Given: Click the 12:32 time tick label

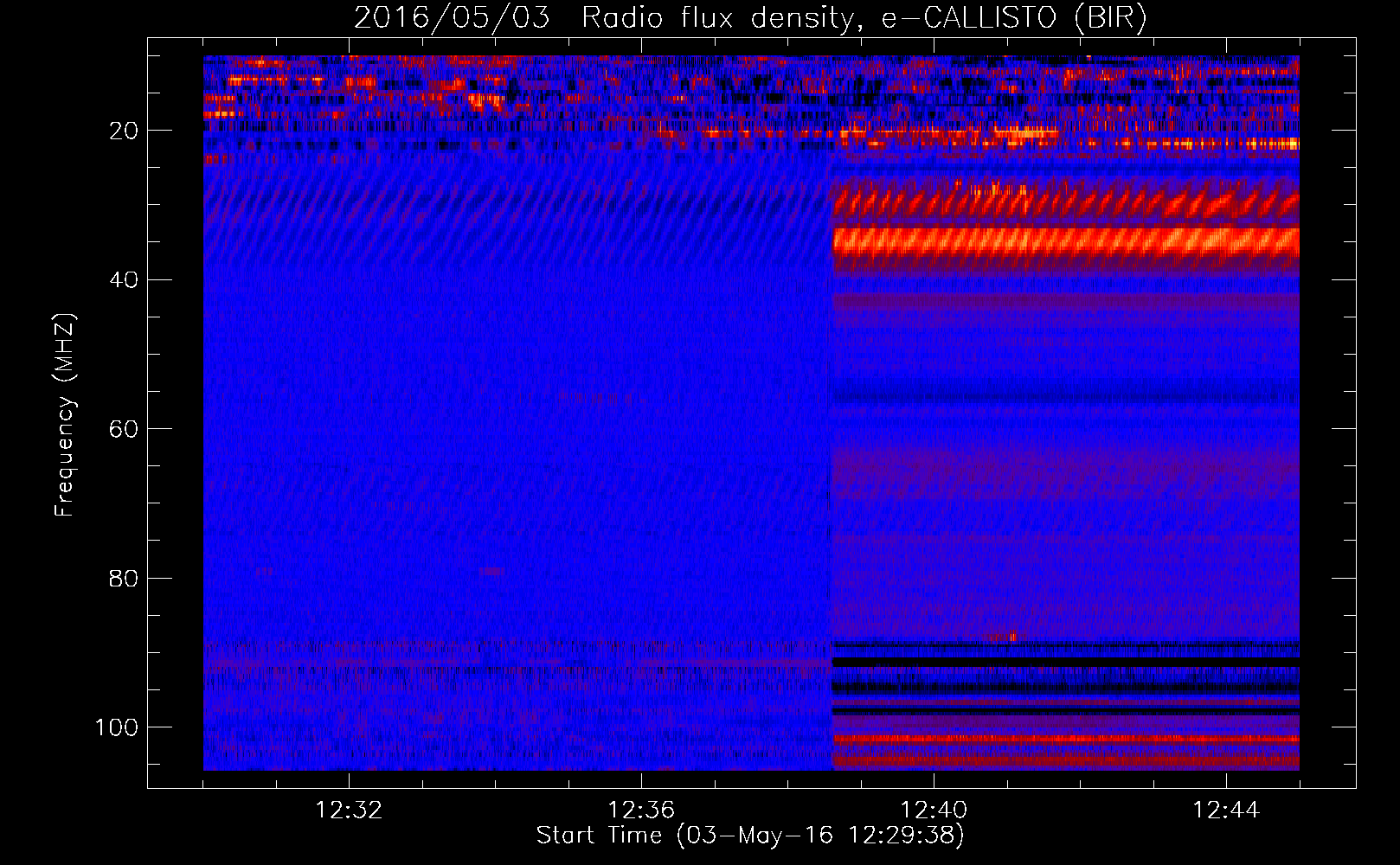Looking at the screenshot, I should [349, 811].
